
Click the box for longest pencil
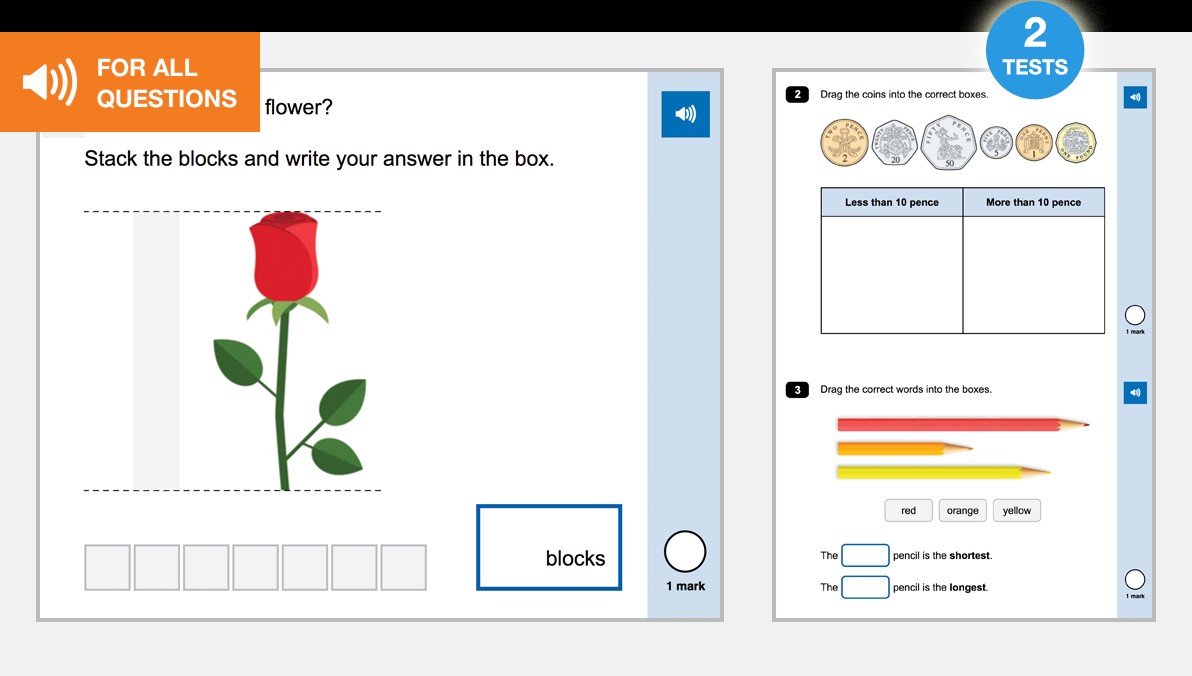pos(865,587)
